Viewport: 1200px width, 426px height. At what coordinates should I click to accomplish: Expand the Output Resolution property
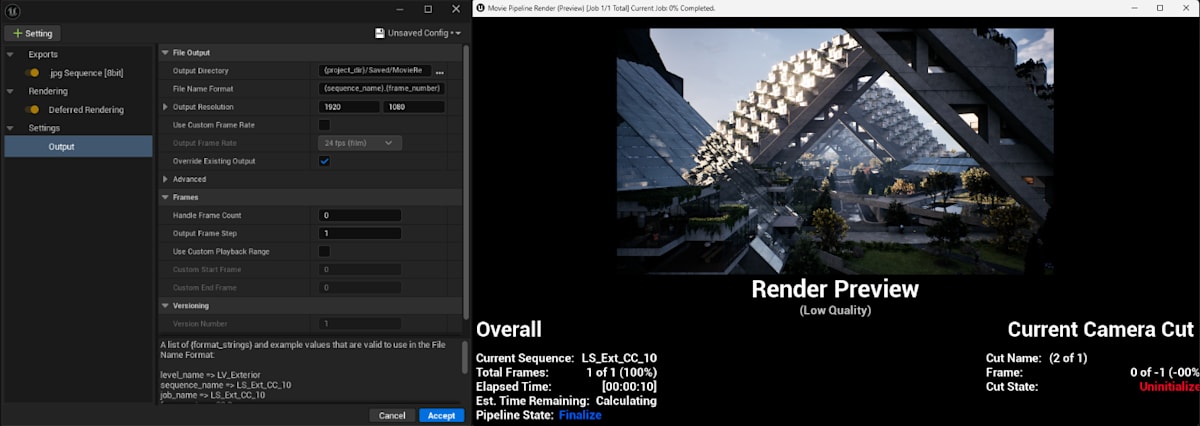coord(166,107)
